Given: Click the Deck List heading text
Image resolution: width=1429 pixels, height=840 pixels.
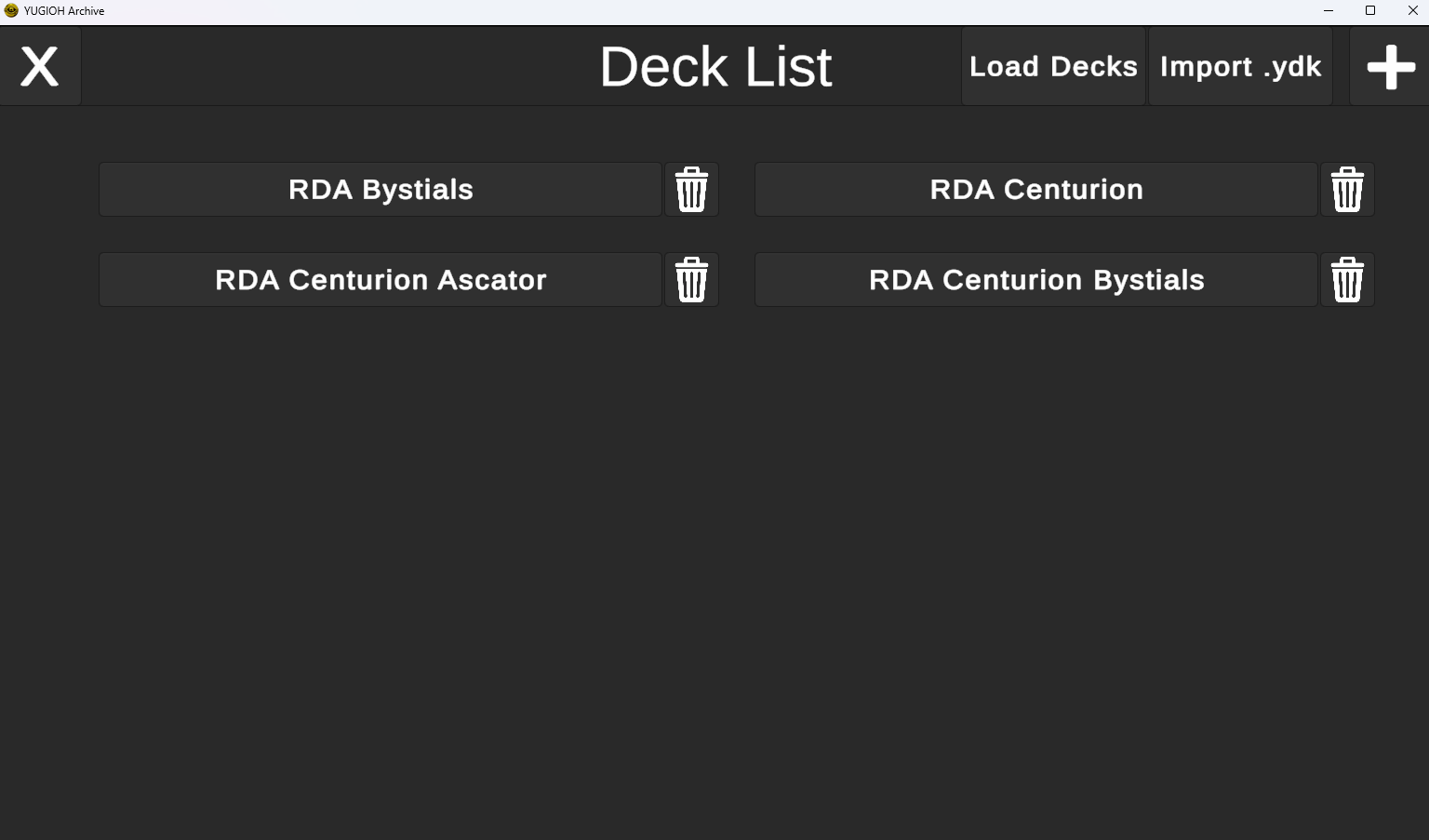Looking at the screenshot, I should click(x=715, y=67).
